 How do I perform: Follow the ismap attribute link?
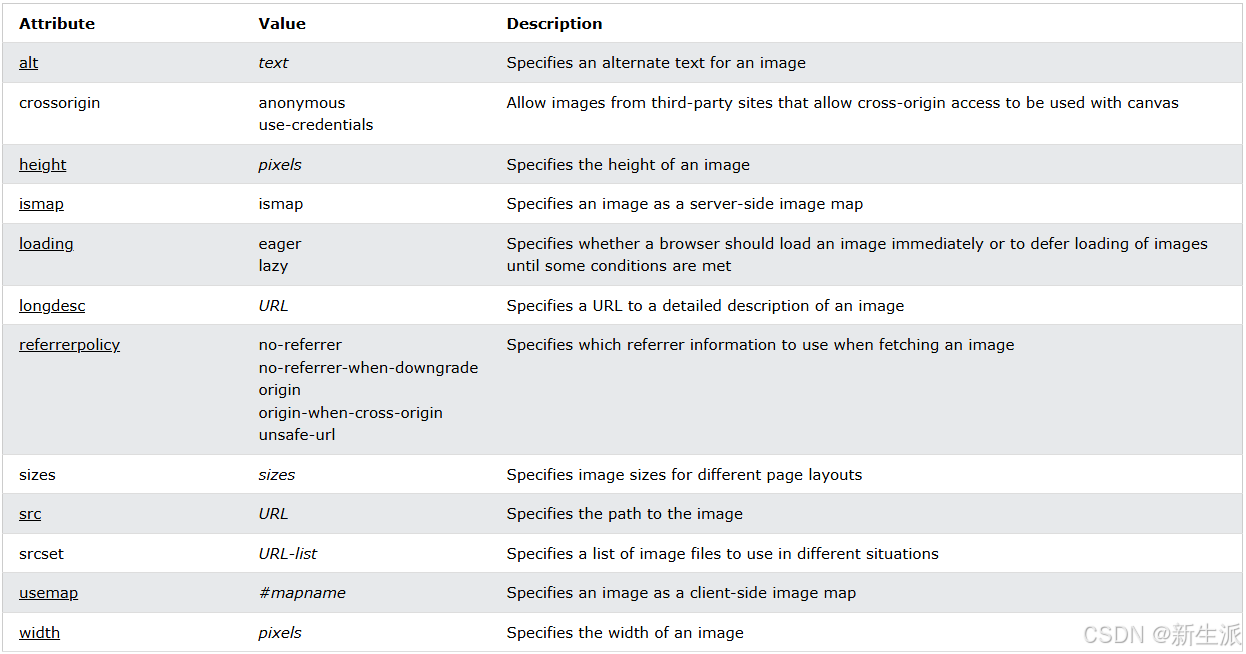tap(41, 204)
